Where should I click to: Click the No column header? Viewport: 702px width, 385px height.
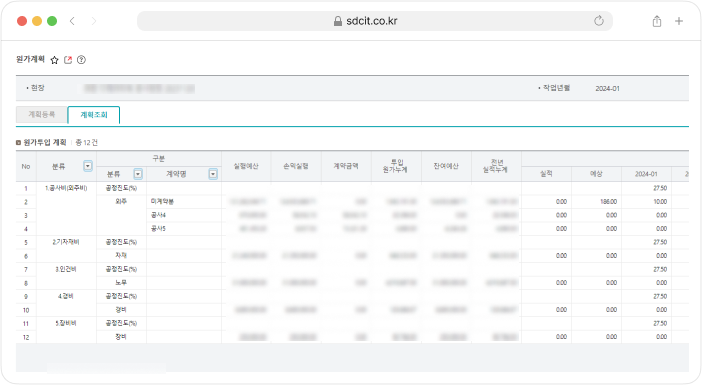[x=26, y=166]
